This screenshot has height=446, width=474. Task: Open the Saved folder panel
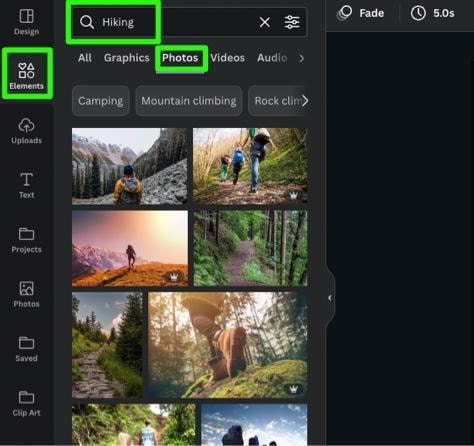click(26, 349)
